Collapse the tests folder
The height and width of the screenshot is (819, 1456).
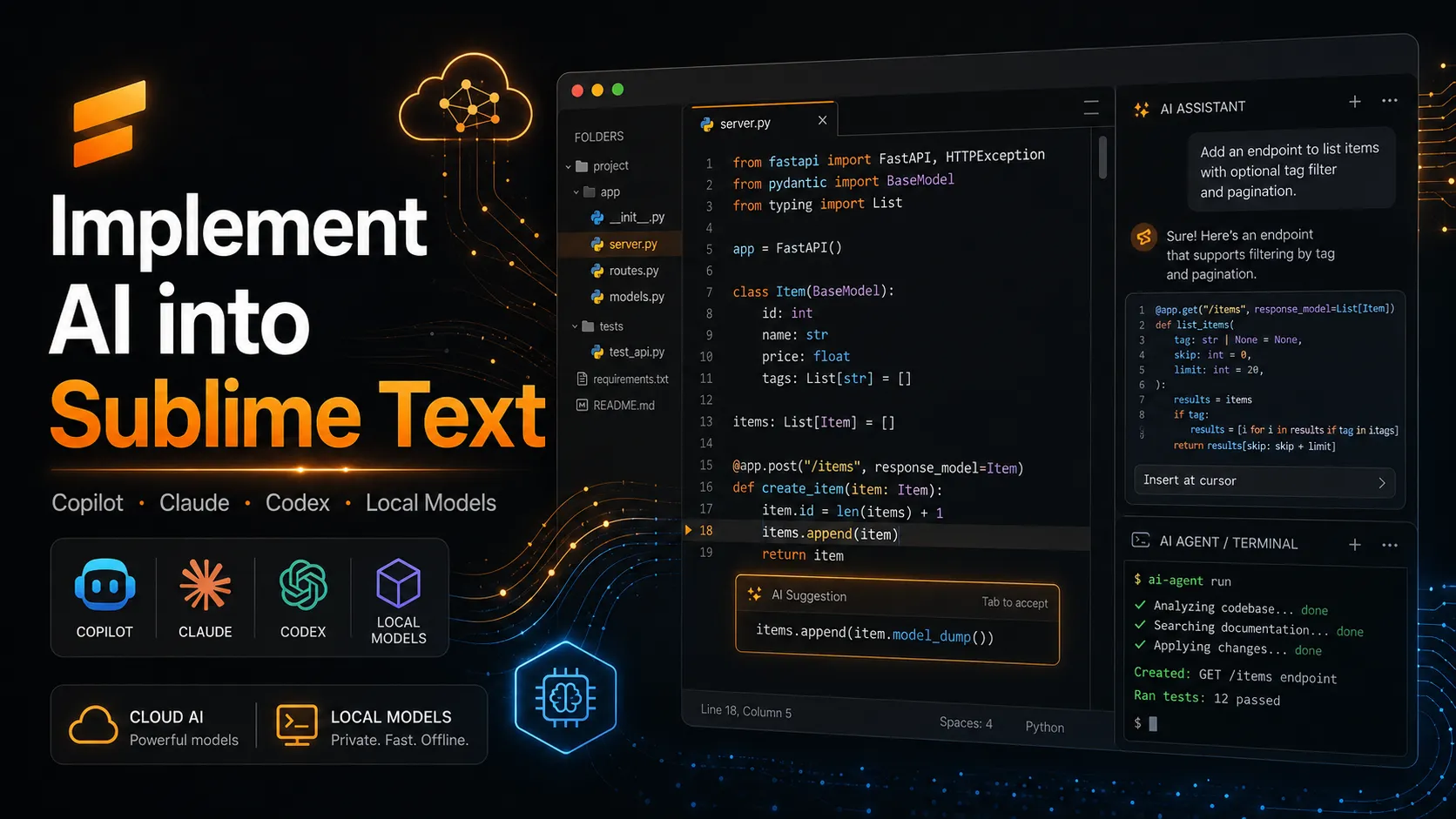point(575,326)
